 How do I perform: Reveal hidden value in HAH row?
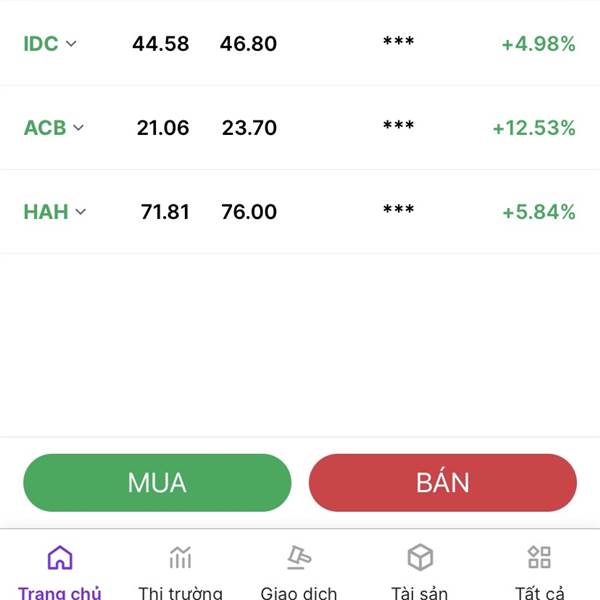tap(399, 210)
